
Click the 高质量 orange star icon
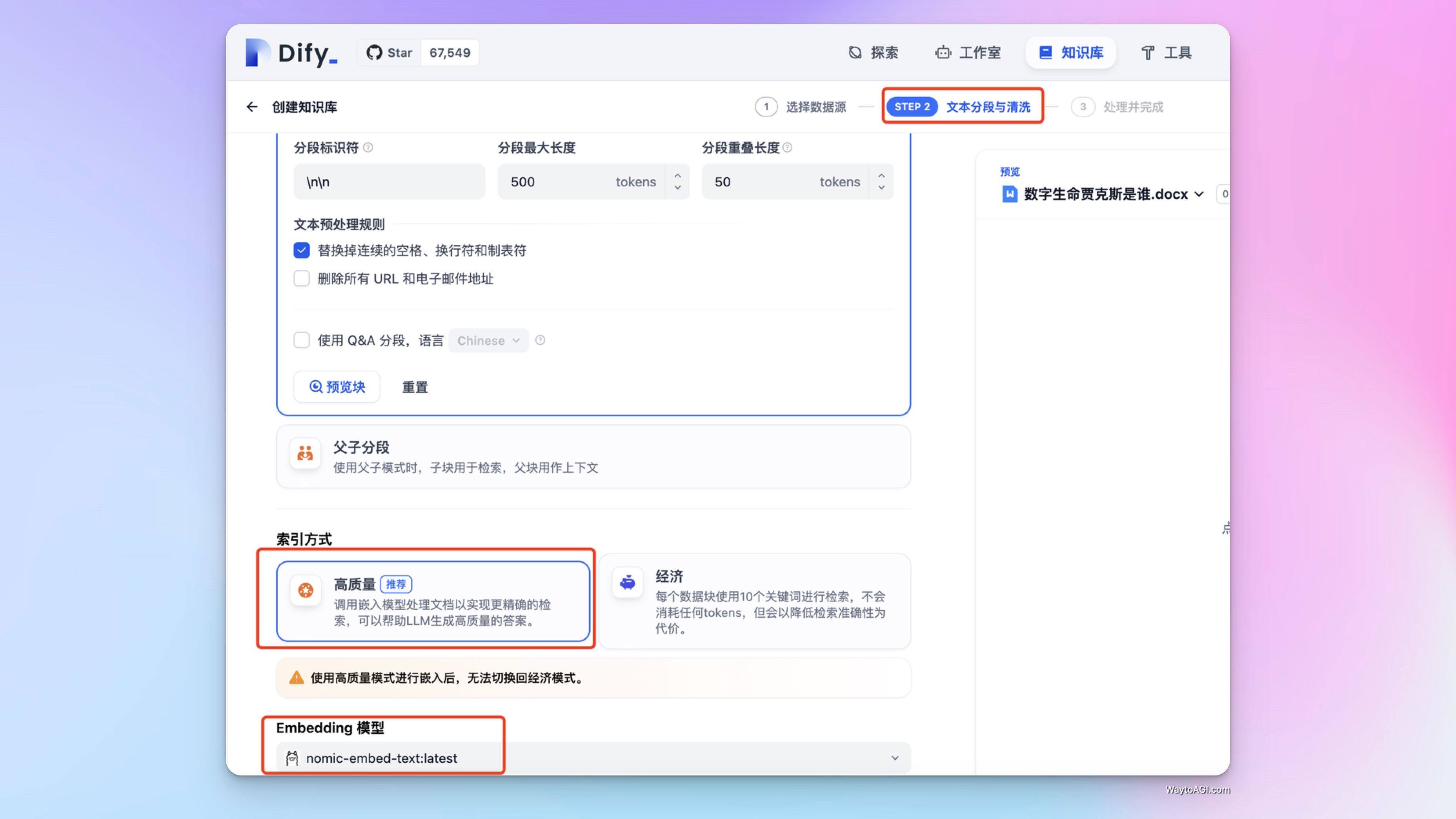(x=306, y=591)
